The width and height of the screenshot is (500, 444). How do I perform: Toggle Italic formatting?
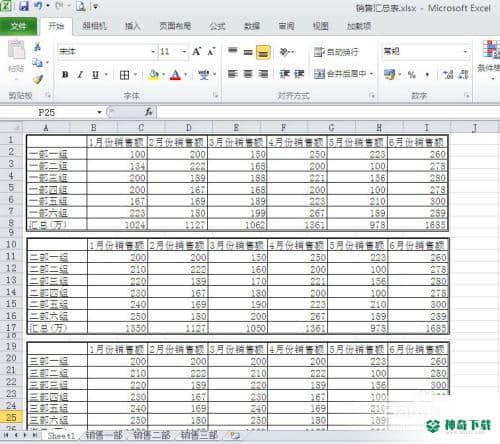[x=80, y=75]
